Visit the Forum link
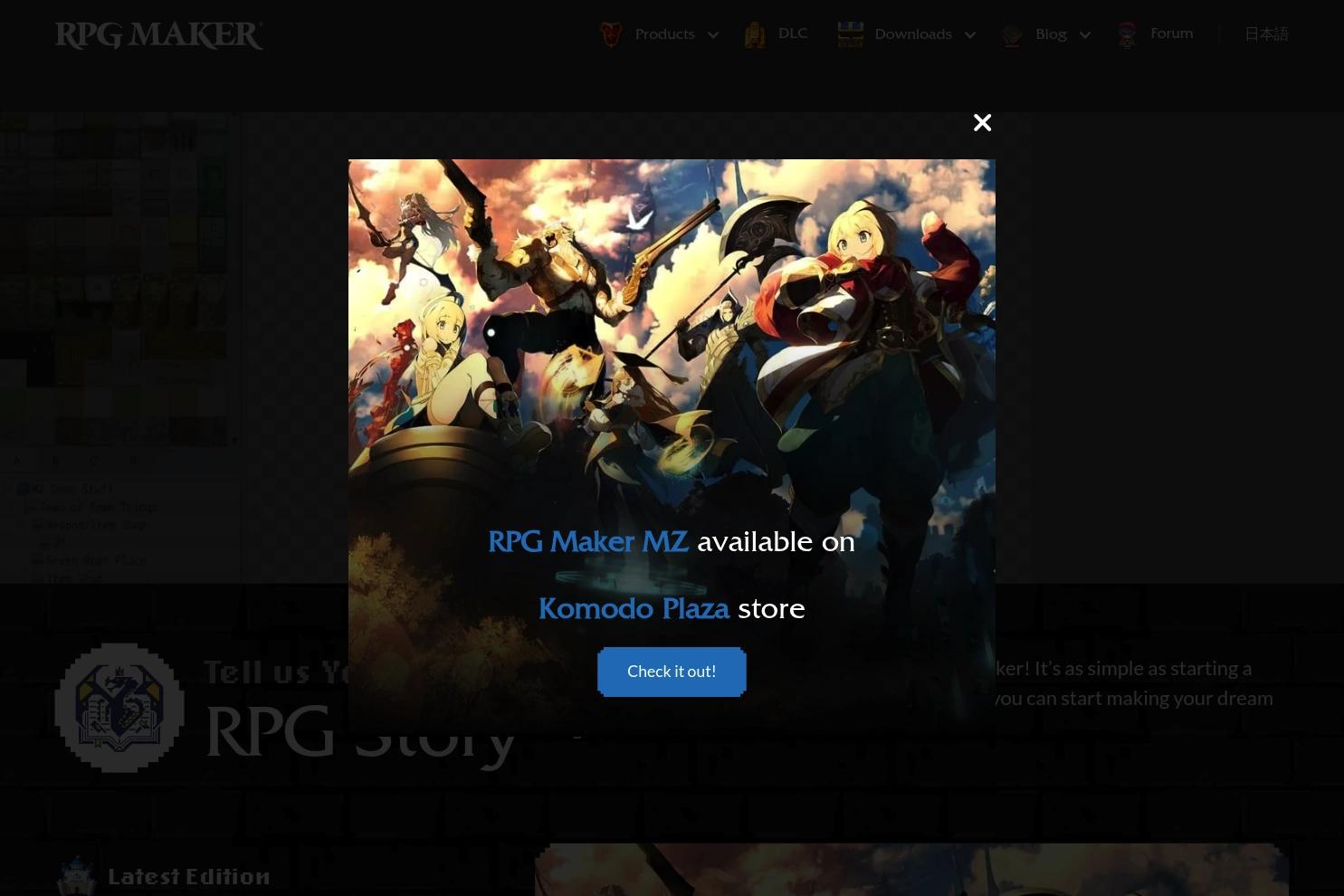Screen dimensions: 1344x896 click(1172, 33)
